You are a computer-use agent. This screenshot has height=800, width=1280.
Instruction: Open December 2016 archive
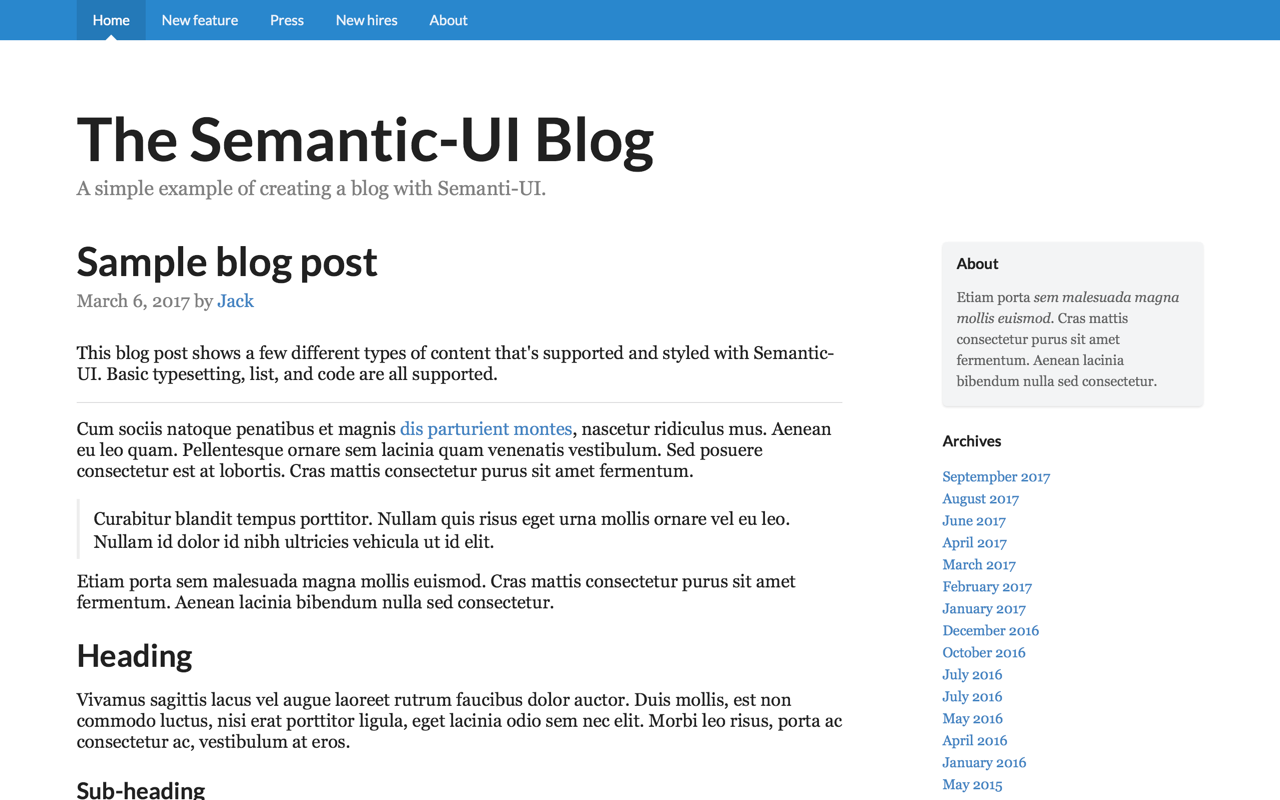[x=990, y=631]
